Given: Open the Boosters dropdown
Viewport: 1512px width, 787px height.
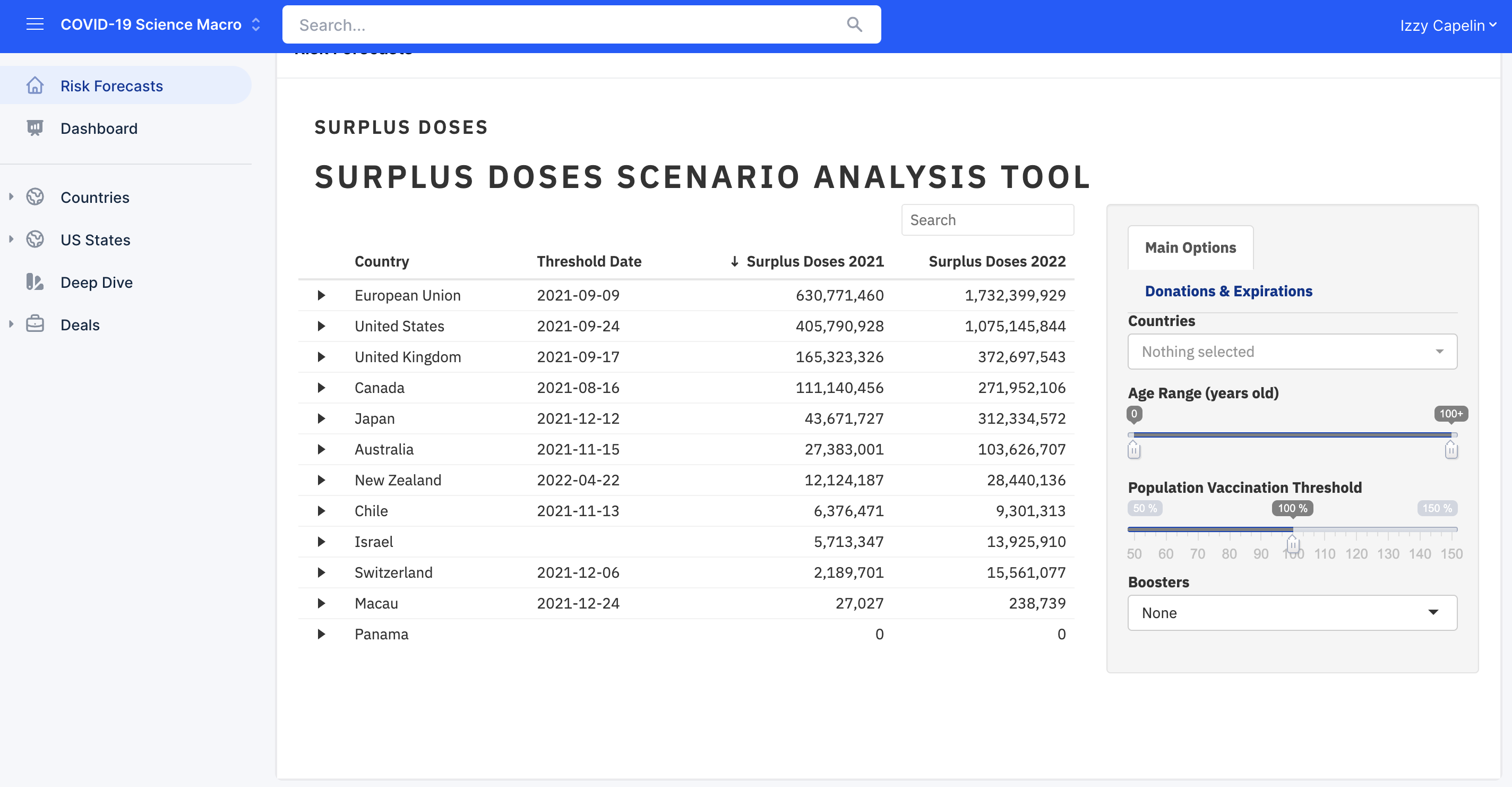Looking at the screenshot, I should pos(1292,613).
